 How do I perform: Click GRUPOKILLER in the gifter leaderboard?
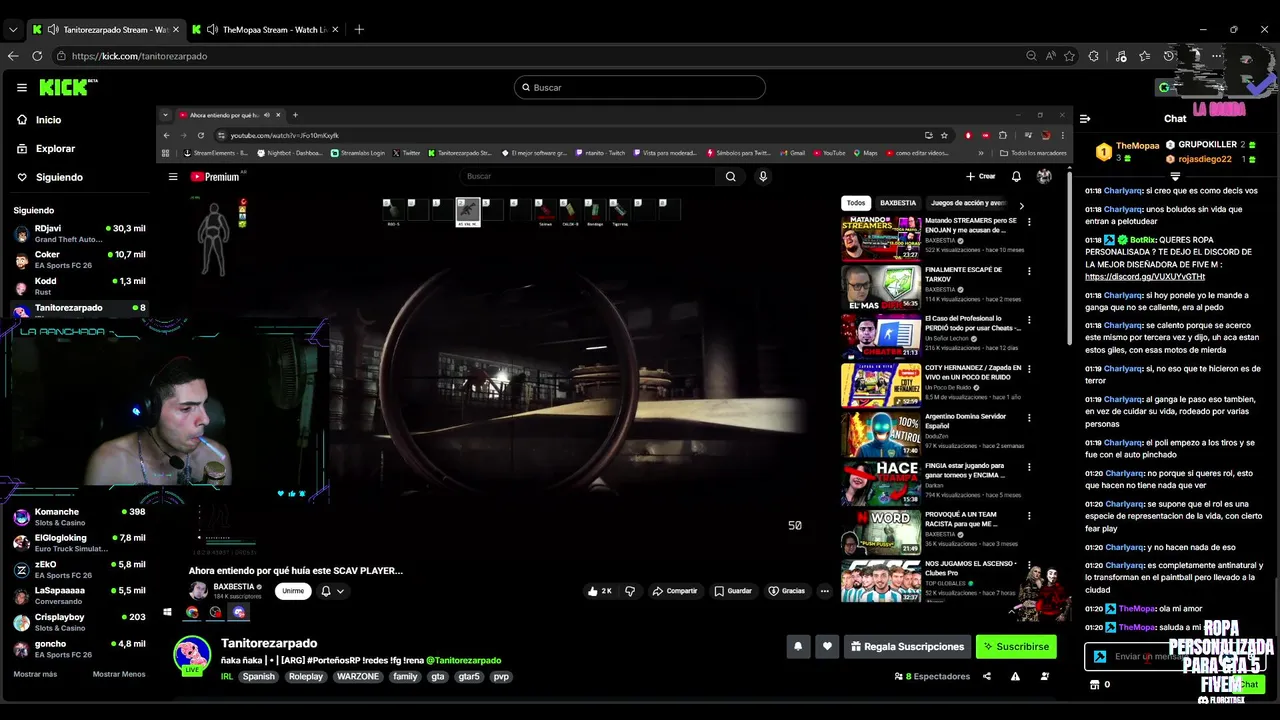pos(1210,145)
